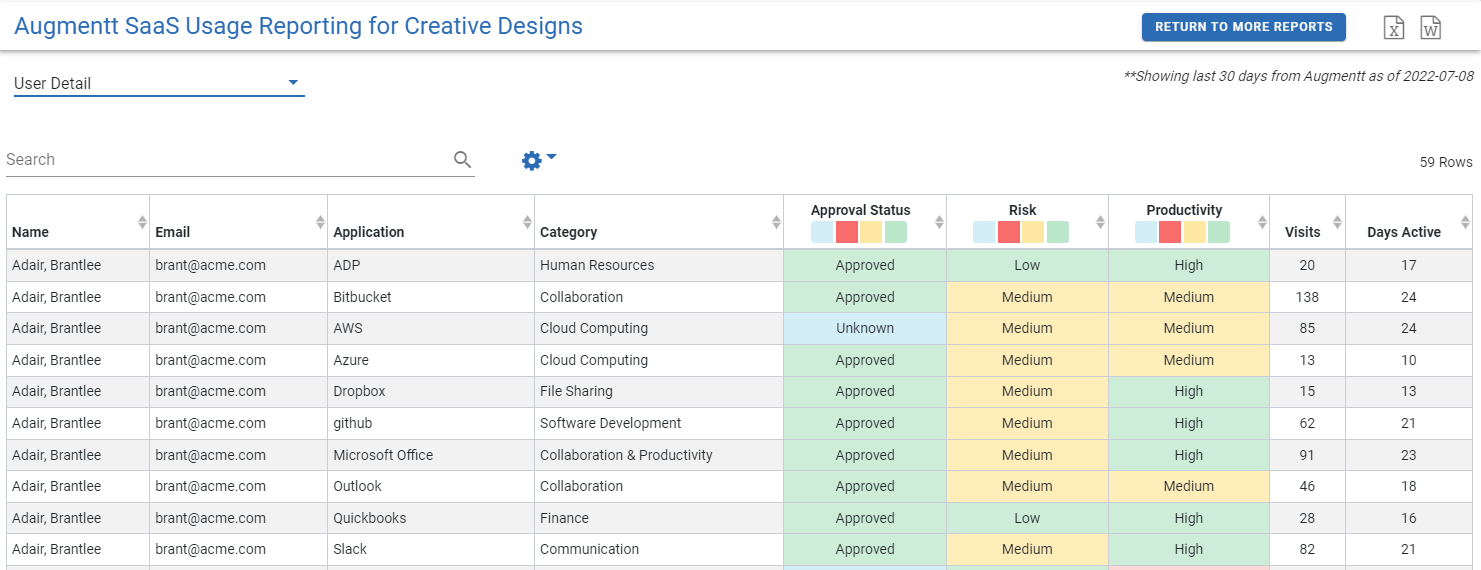The width and height of the screenshot is (1481, 570).
Task: Expand the dropdown arrow beside the gear
Action: pos(551,157)
